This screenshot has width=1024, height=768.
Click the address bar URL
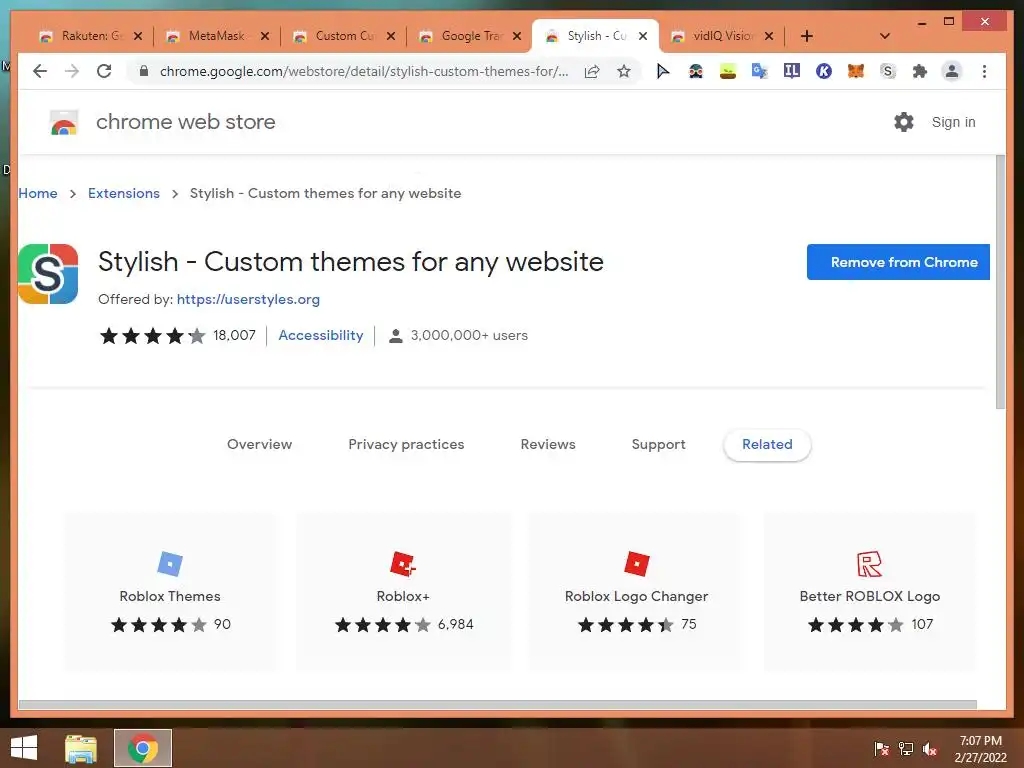coord(364,71)
